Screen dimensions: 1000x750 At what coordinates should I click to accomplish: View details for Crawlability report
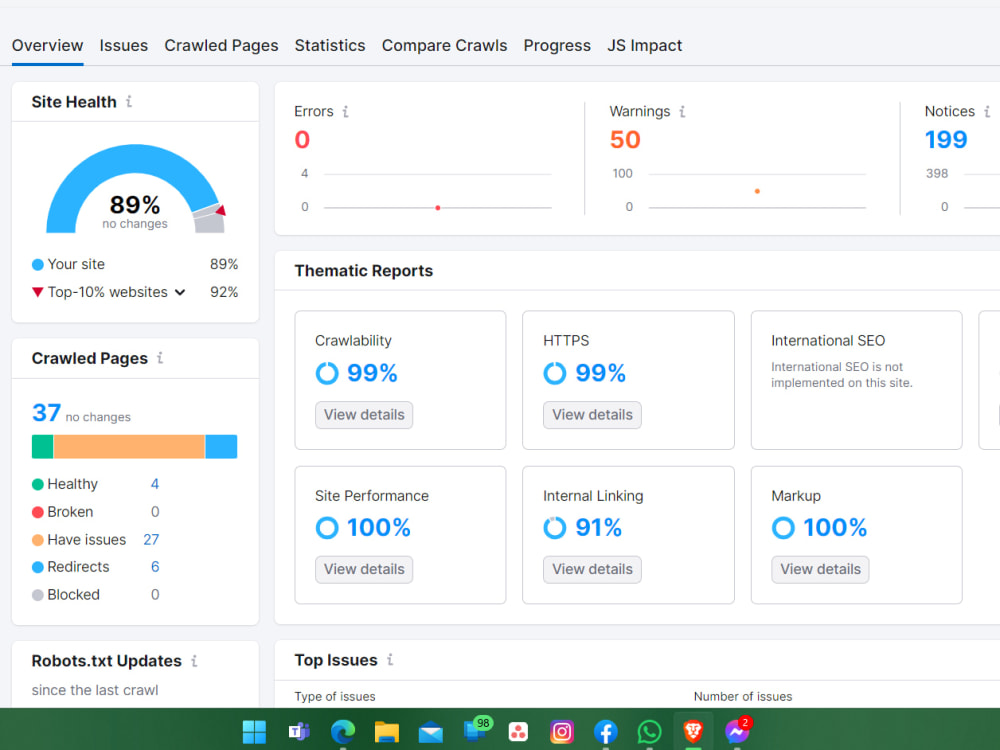[364, 415]
